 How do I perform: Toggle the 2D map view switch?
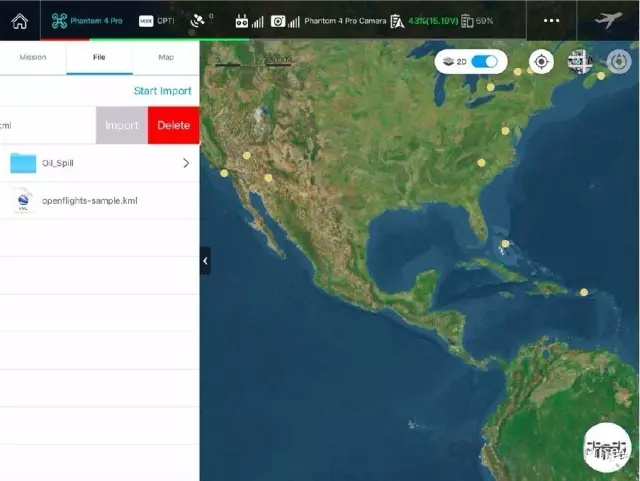tap(484, 62)
